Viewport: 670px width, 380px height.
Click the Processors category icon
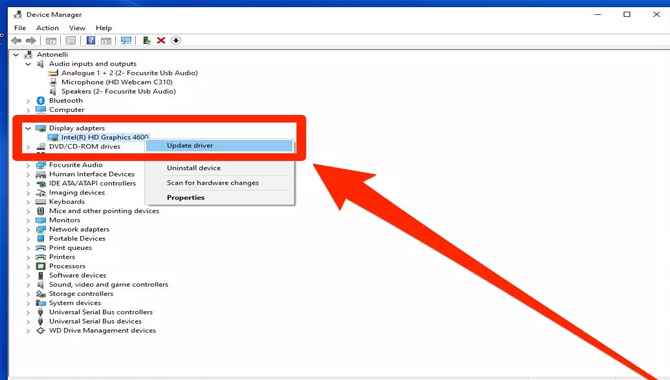[41, 266]
